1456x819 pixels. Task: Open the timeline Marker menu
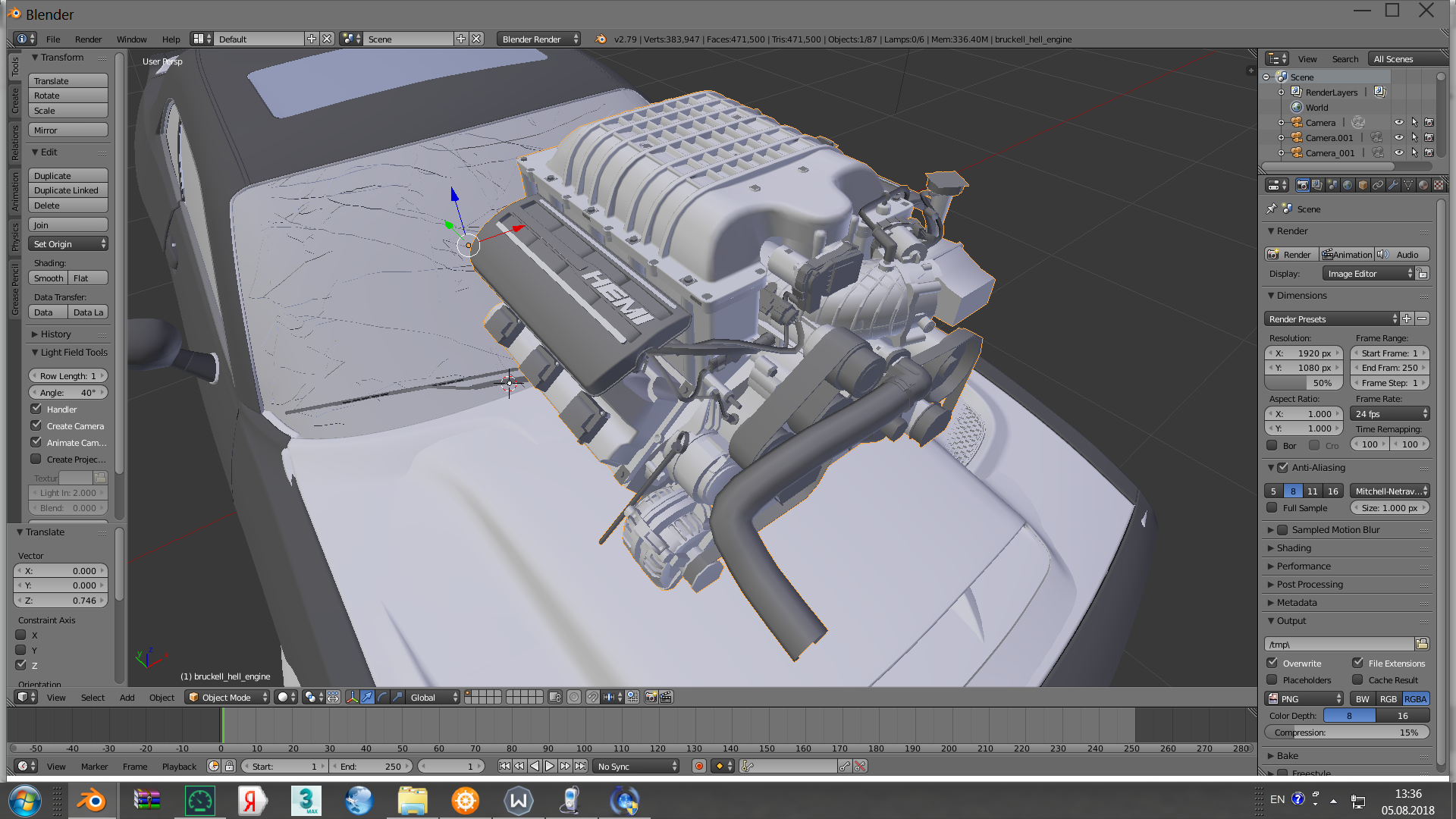pos(94,766)
